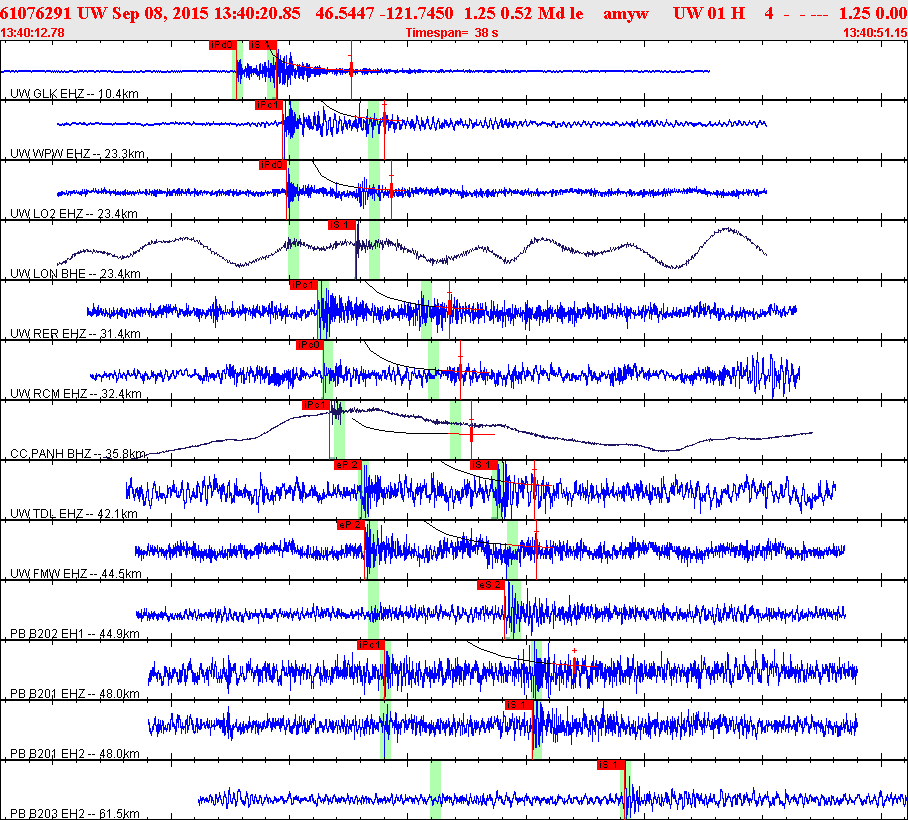Select the iS 1 pick flag on GLK trace

tap(261, 45)
